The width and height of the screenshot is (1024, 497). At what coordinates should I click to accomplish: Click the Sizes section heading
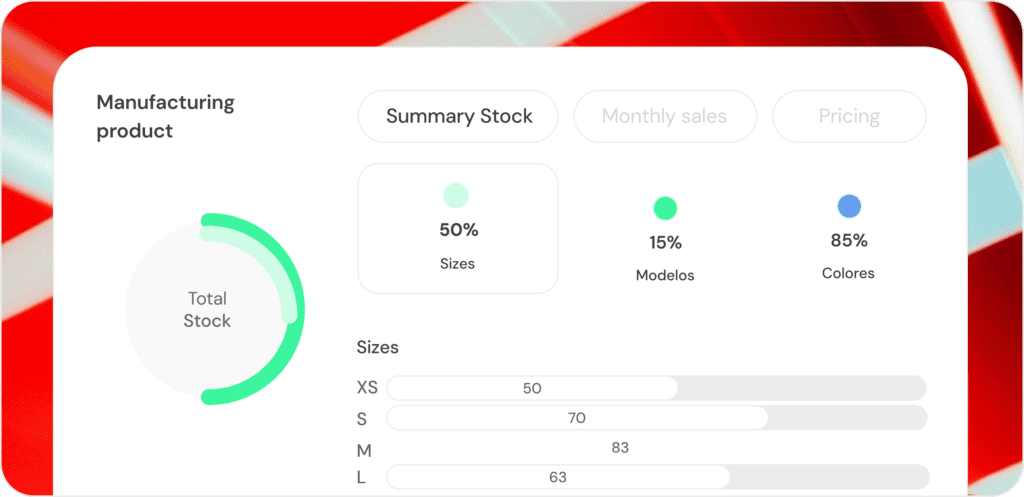378,348
